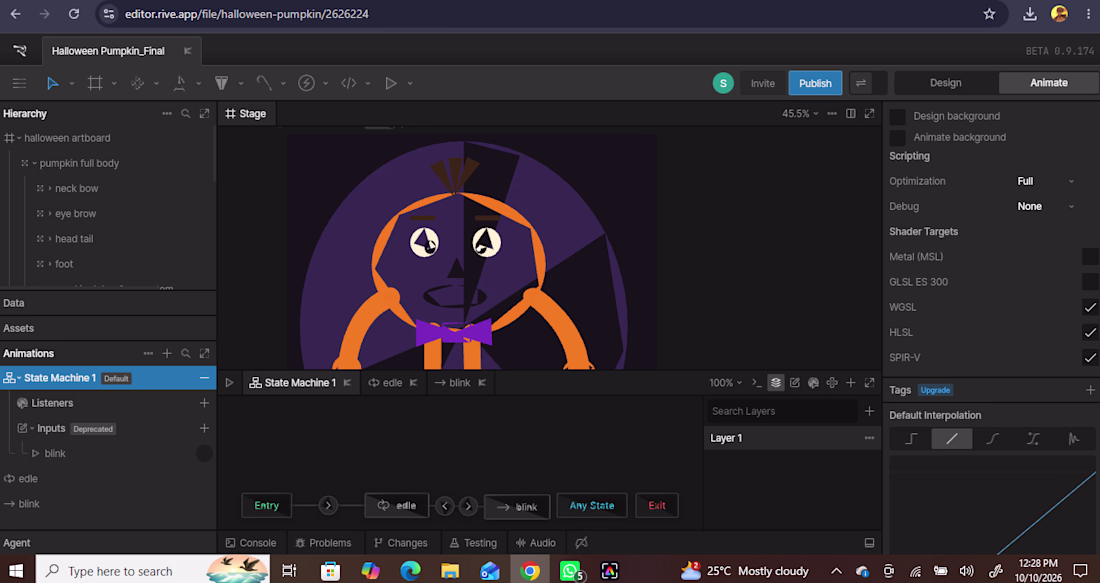Open the Optimization dropdown set to Full
1100x583 pixels.
[x=1045, y=181]
